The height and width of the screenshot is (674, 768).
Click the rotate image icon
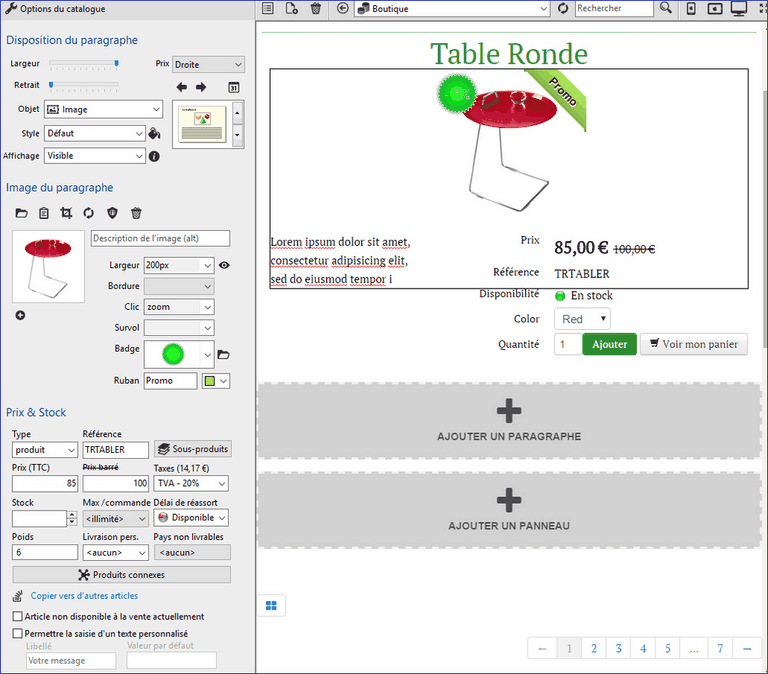click(x=89, y=213)
